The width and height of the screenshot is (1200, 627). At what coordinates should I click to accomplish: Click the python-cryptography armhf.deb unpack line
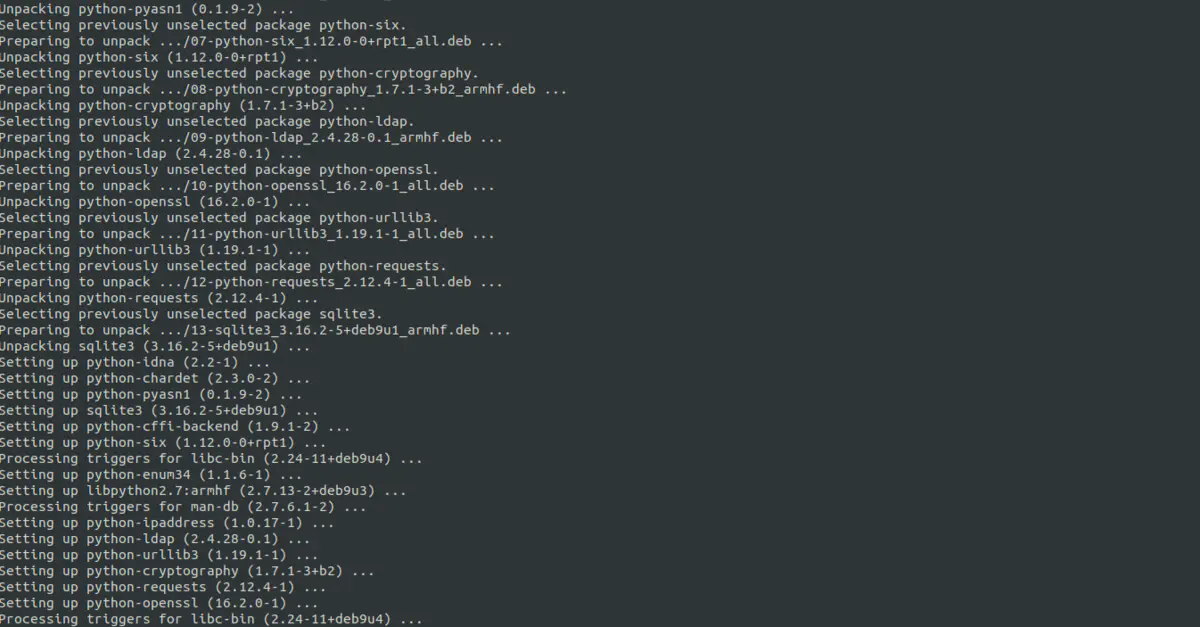(283, 89)
